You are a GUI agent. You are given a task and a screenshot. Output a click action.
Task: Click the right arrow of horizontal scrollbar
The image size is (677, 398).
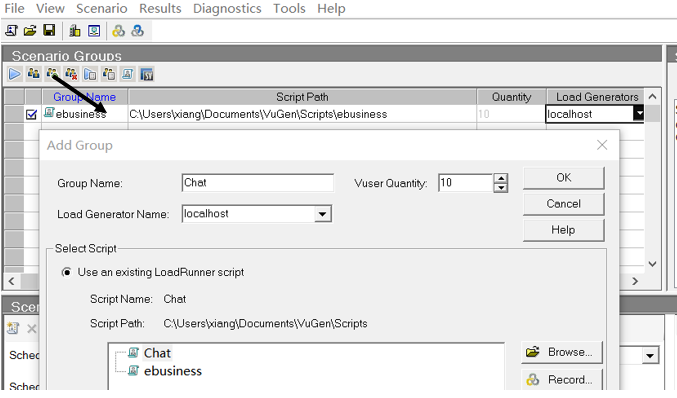point(635,281)
